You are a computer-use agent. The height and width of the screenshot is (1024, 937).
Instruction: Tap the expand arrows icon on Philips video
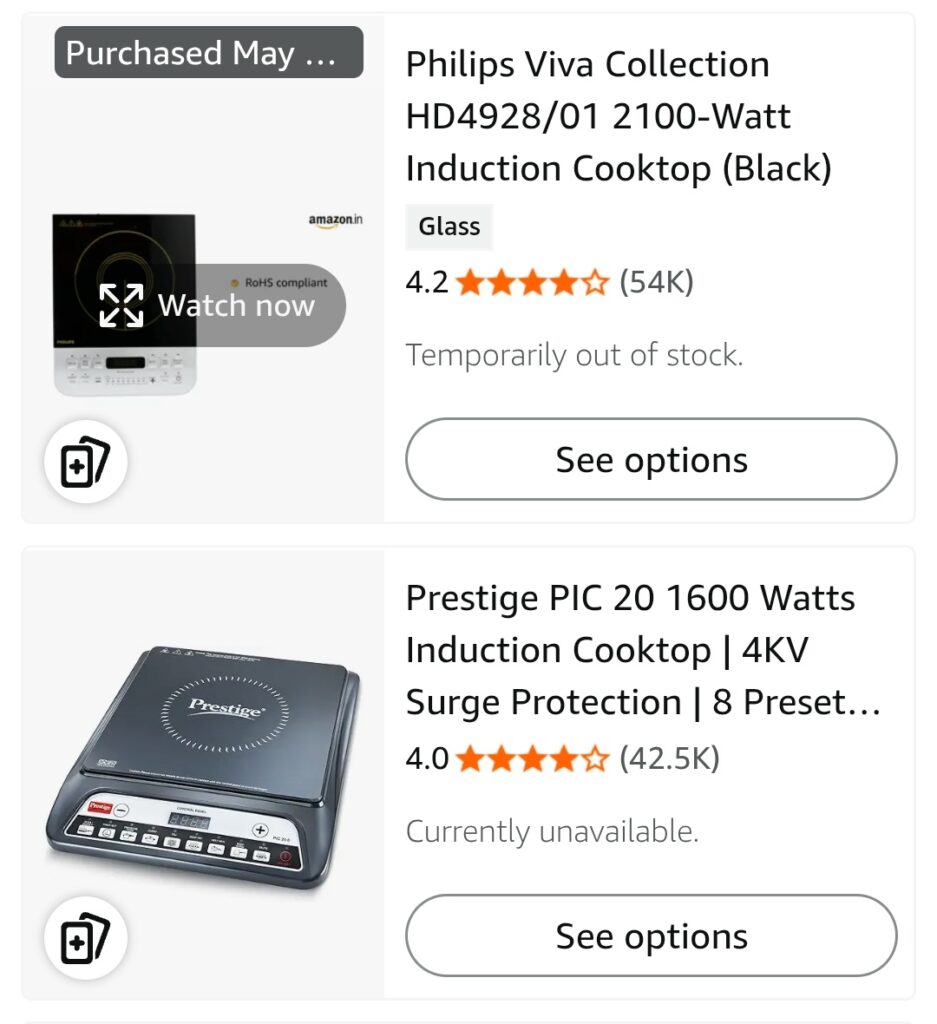[121, 305]
